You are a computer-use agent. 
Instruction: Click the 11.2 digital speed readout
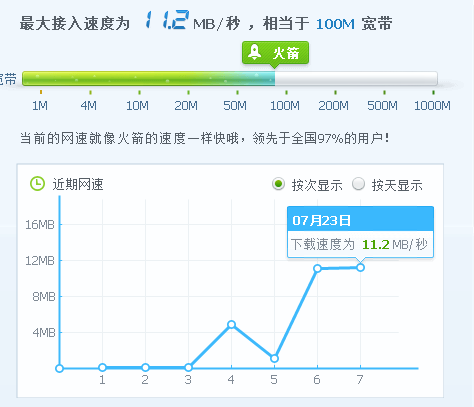point(167,21)
